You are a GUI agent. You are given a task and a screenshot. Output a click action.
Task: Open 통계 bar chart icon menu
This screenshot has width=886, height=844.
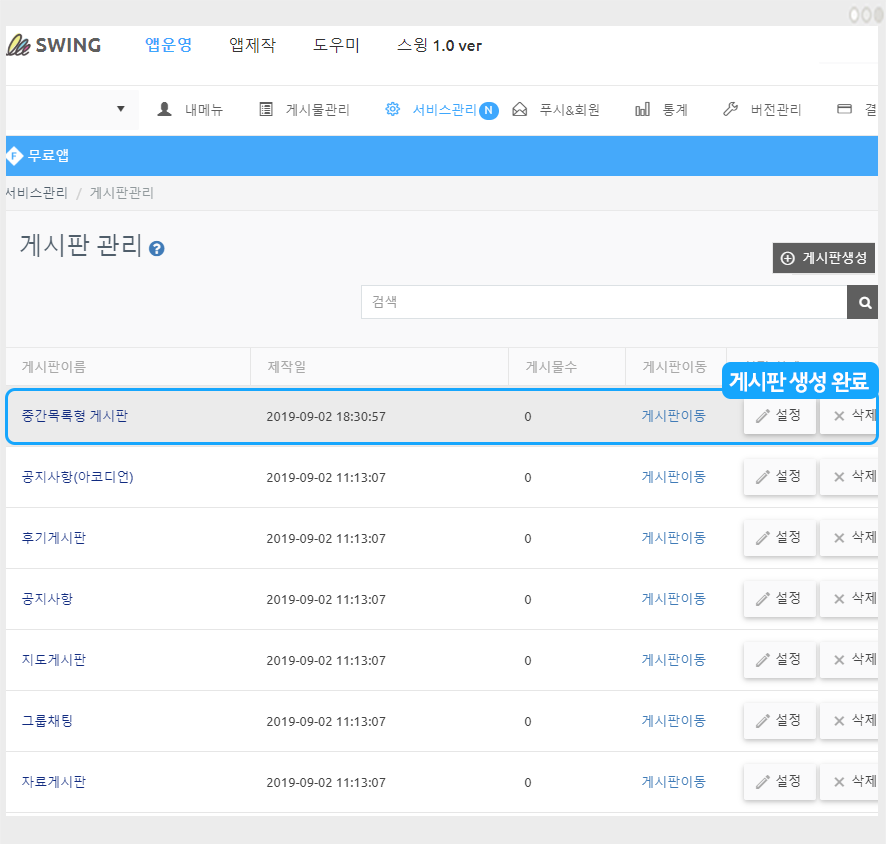point(662,110)
